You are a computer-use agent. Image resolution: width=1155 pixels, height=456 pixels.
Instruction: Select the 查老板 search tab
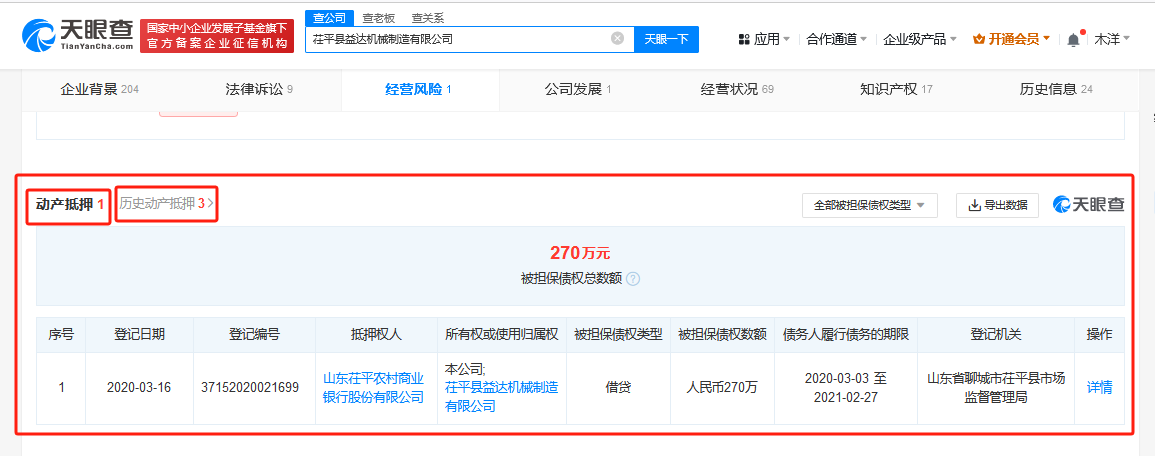(x=376, y=18)
